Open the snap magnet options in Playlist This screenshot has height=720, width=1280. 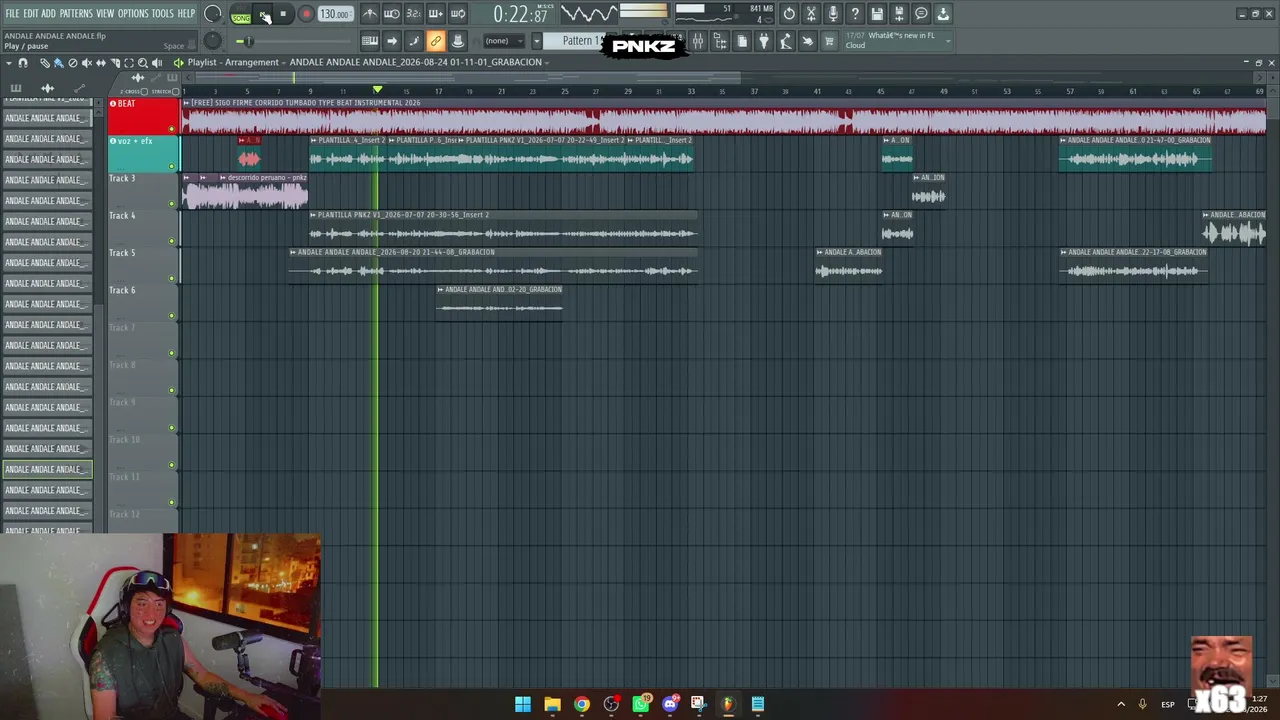pyautogui.click(x=23, y=63)
